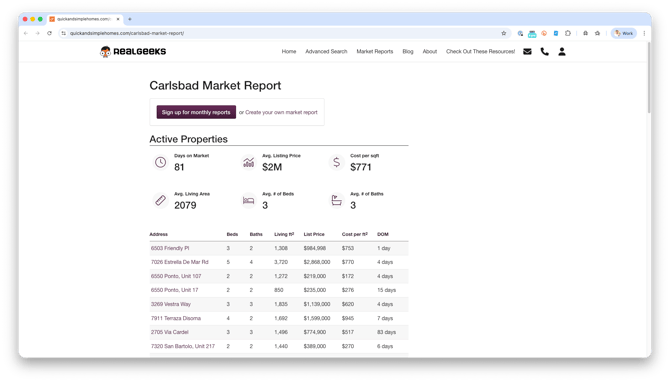Open the 6550 Ponto, Unit 107 listing
Screen dimensions: 670x382
(x=176, y=276)
